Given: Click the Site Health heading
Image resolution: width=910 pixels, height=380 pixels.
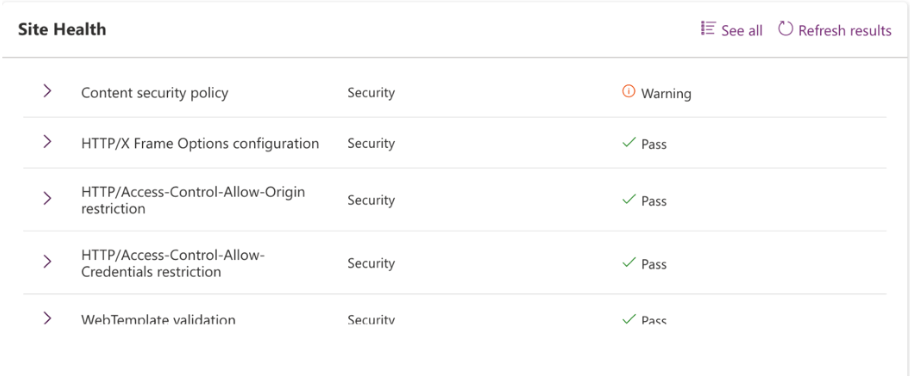Looking at the screenshot, I should 62,30.
